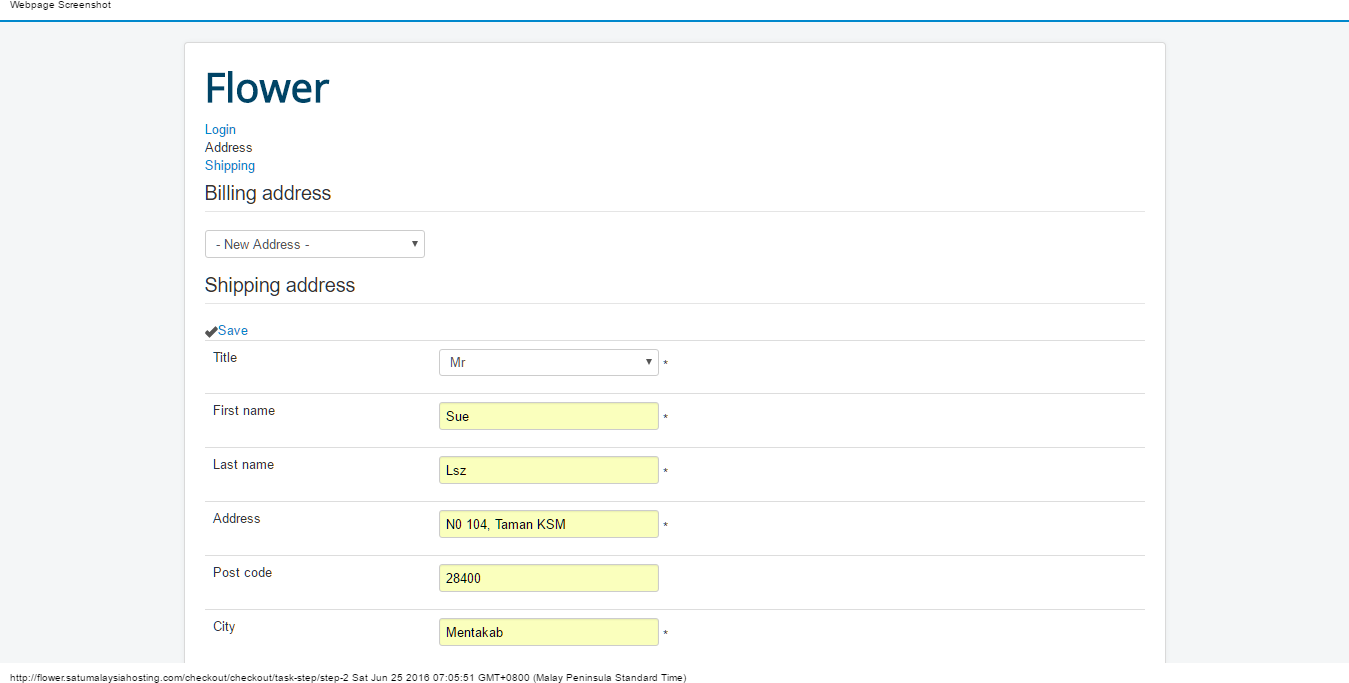This screenshot has width=1349, height=683.
Task: Click the Title field label
Action: point(225,357)
